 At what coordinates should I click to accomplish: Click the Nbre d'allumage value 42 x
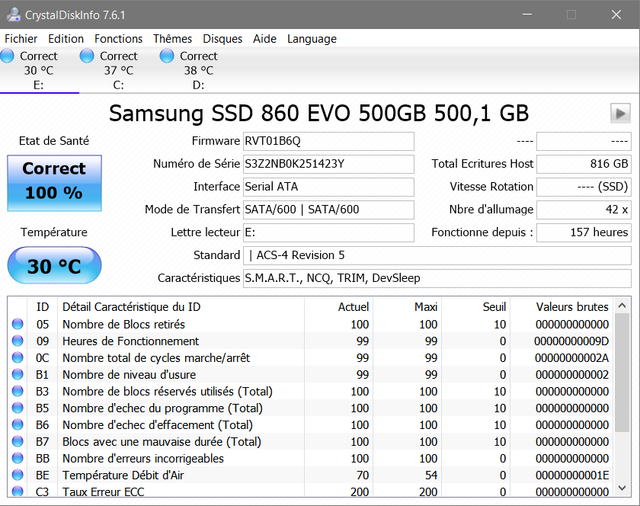pyautogui.click(x=584, y=210)
